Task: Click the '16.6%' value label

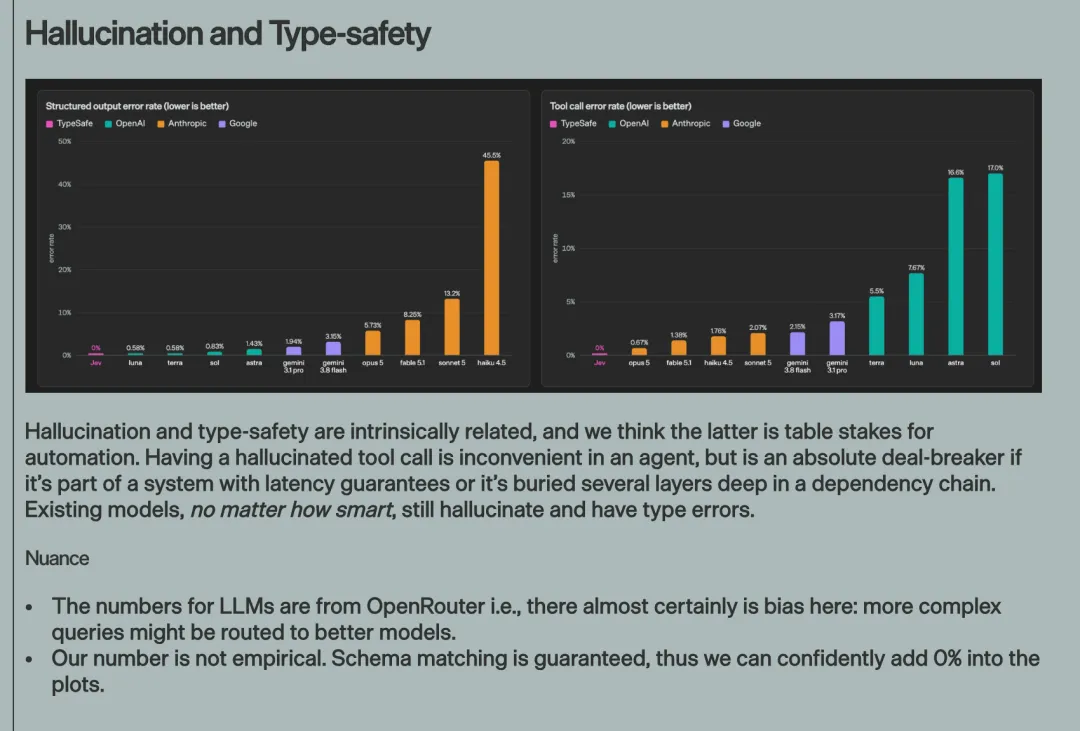Action: 956,172
